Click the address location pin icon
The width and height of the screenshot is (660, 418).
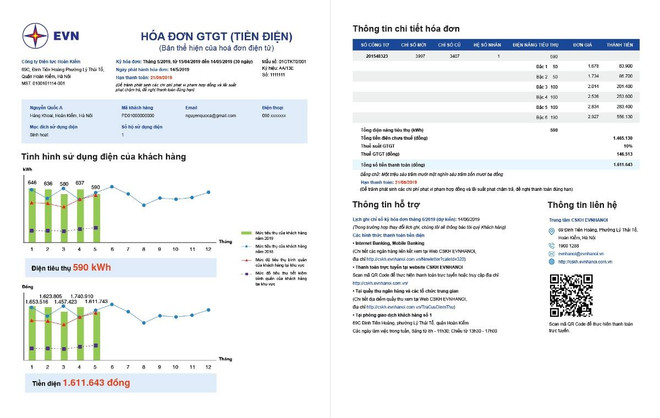(x=552, y=232)
